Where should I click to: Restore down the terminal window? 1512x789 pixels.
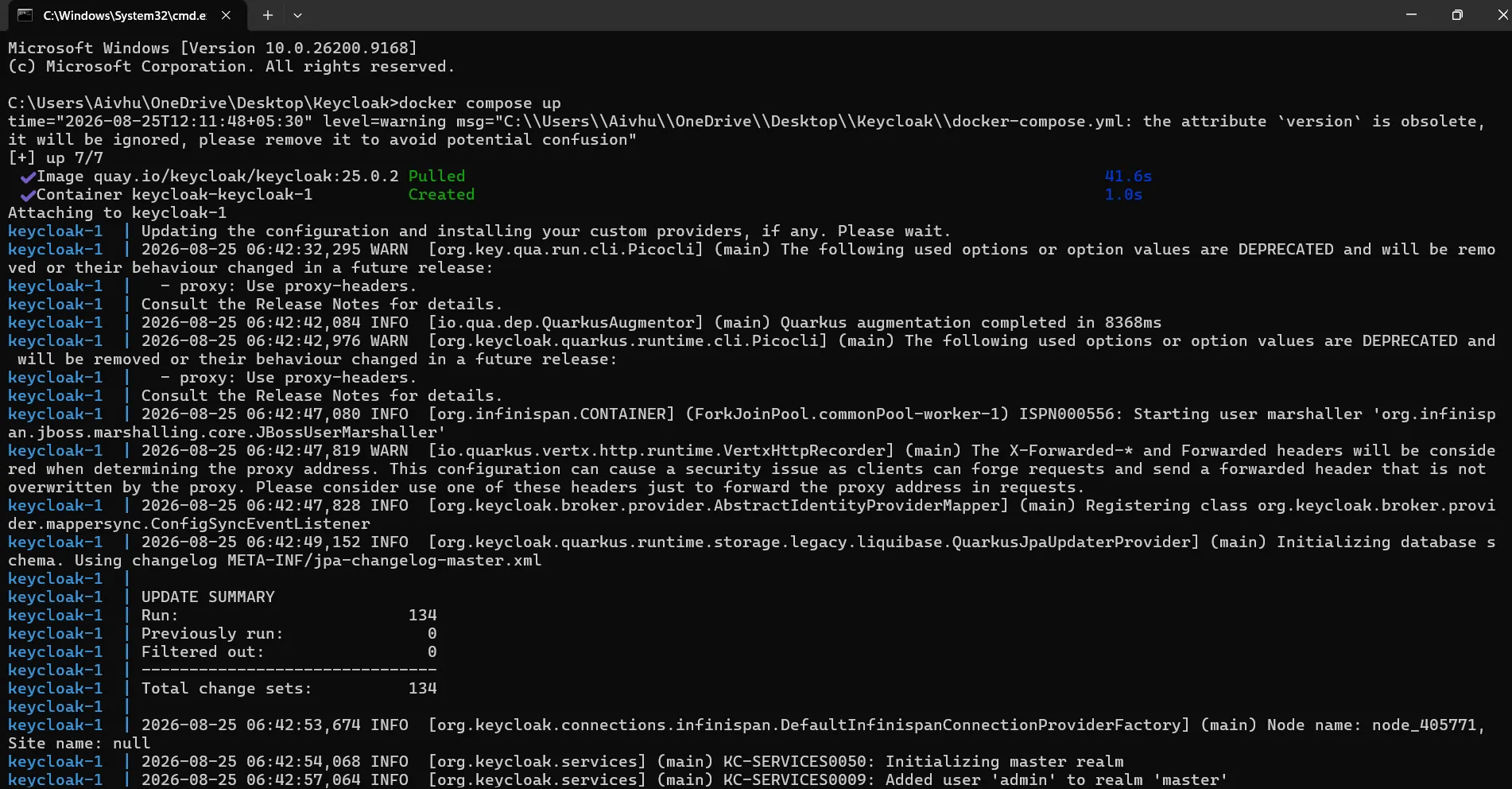pos(1456,15)
